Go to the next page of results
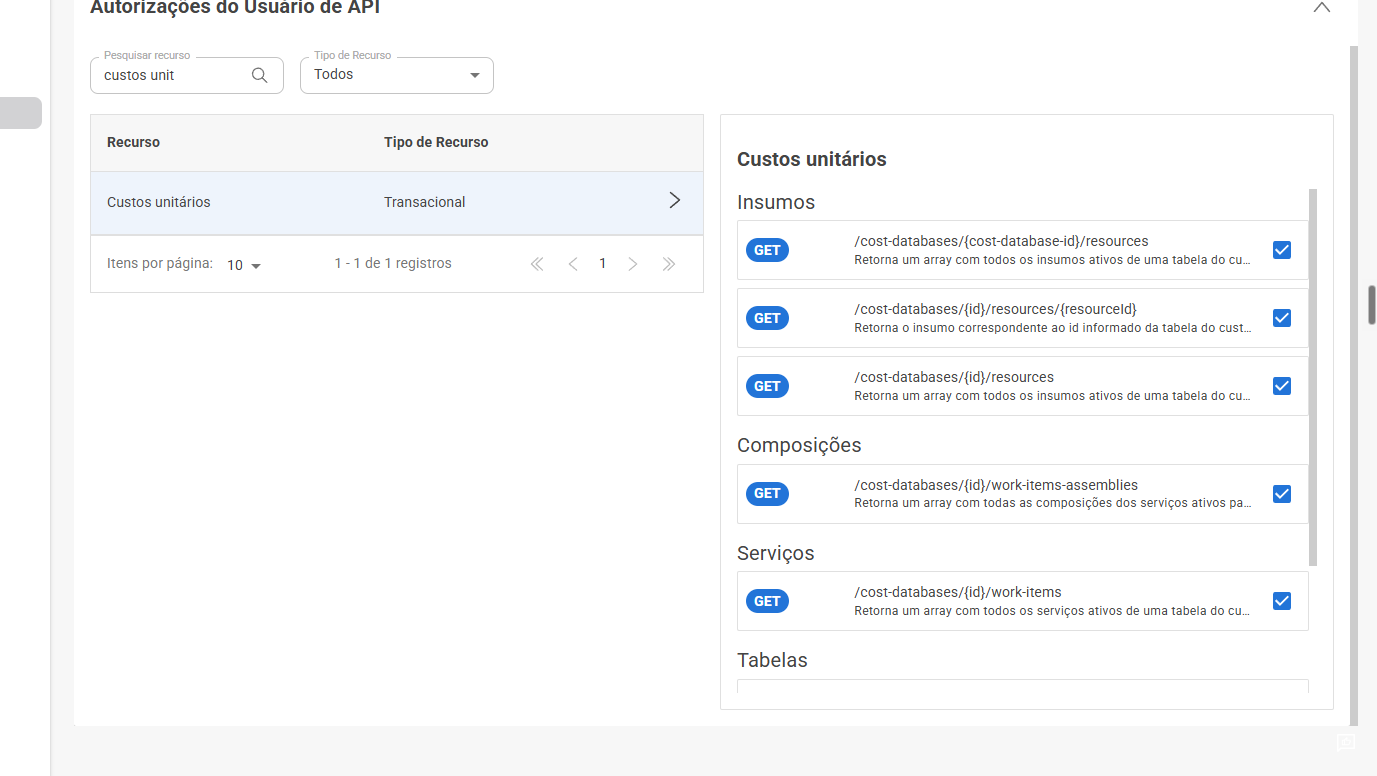This screenshot has width=1377, height=776. [x=632, y=264]
